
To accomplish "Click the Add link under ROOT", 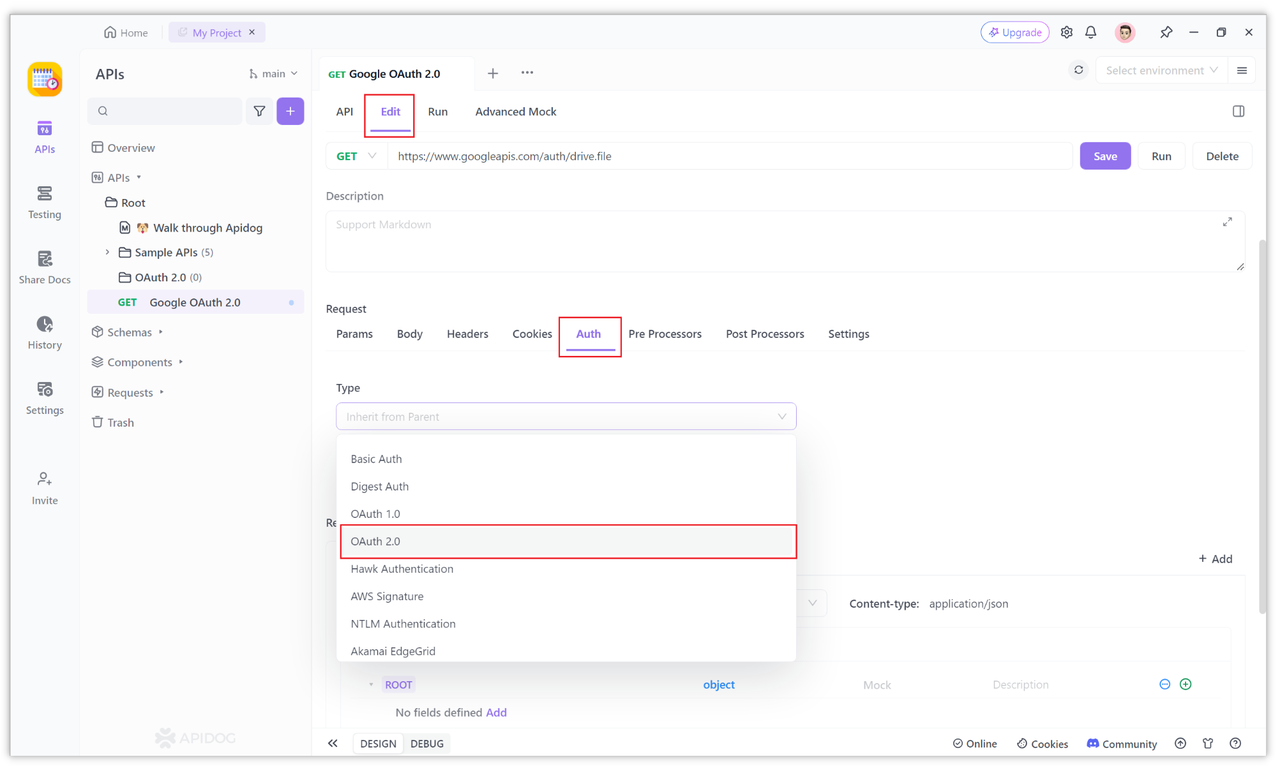I will pyautogui.click(x=496, y=712).
